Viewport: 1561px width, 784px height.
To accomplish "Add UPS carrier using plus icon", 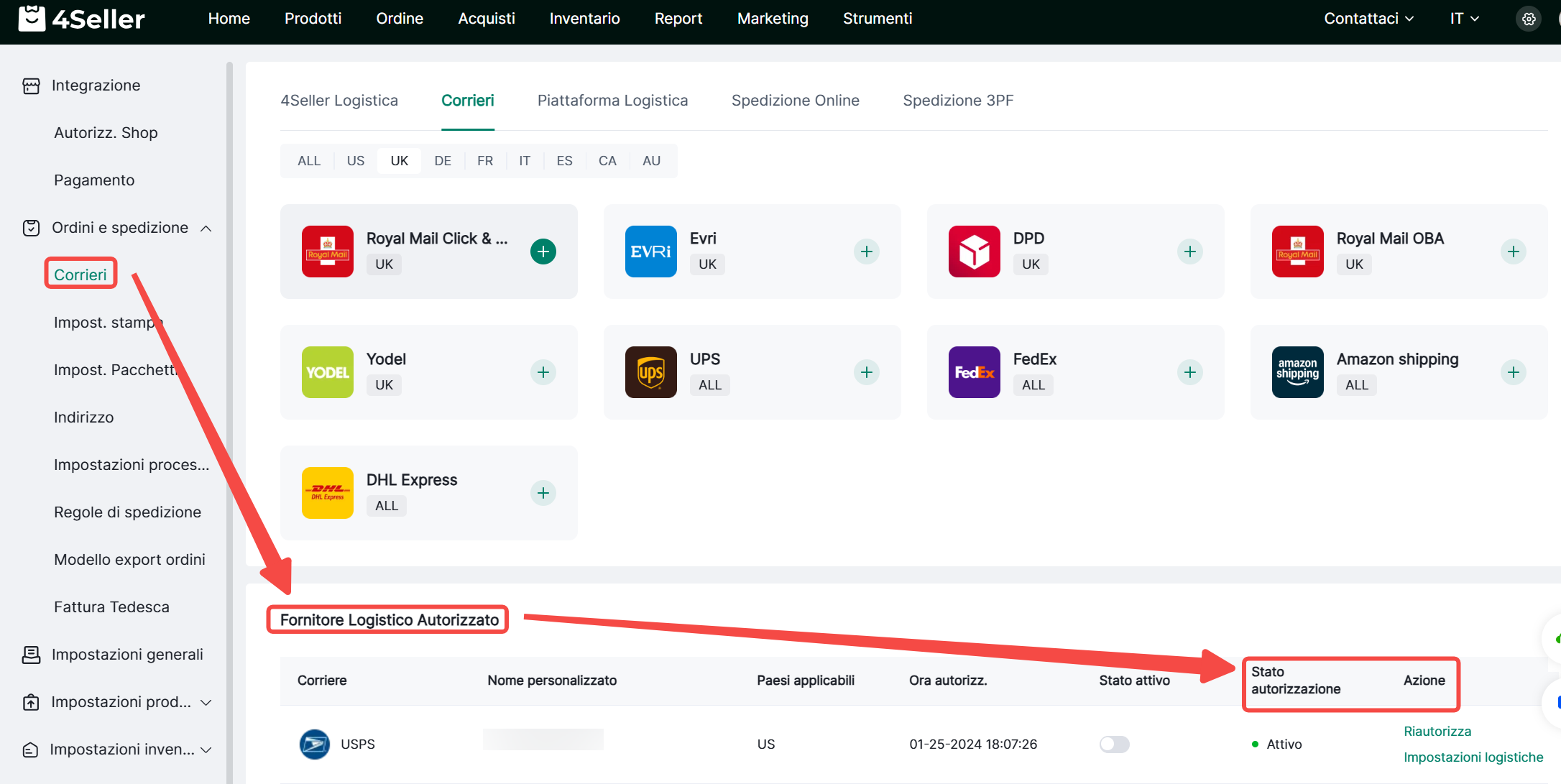I will [867, 372].
